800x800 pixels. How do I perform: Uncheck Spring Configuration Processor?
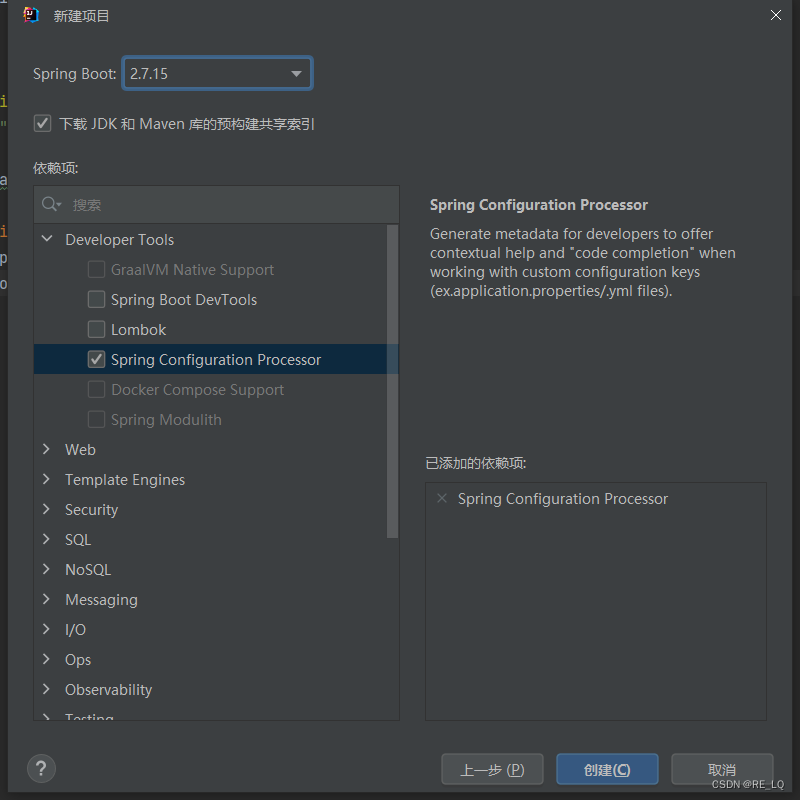click(96, 359)
